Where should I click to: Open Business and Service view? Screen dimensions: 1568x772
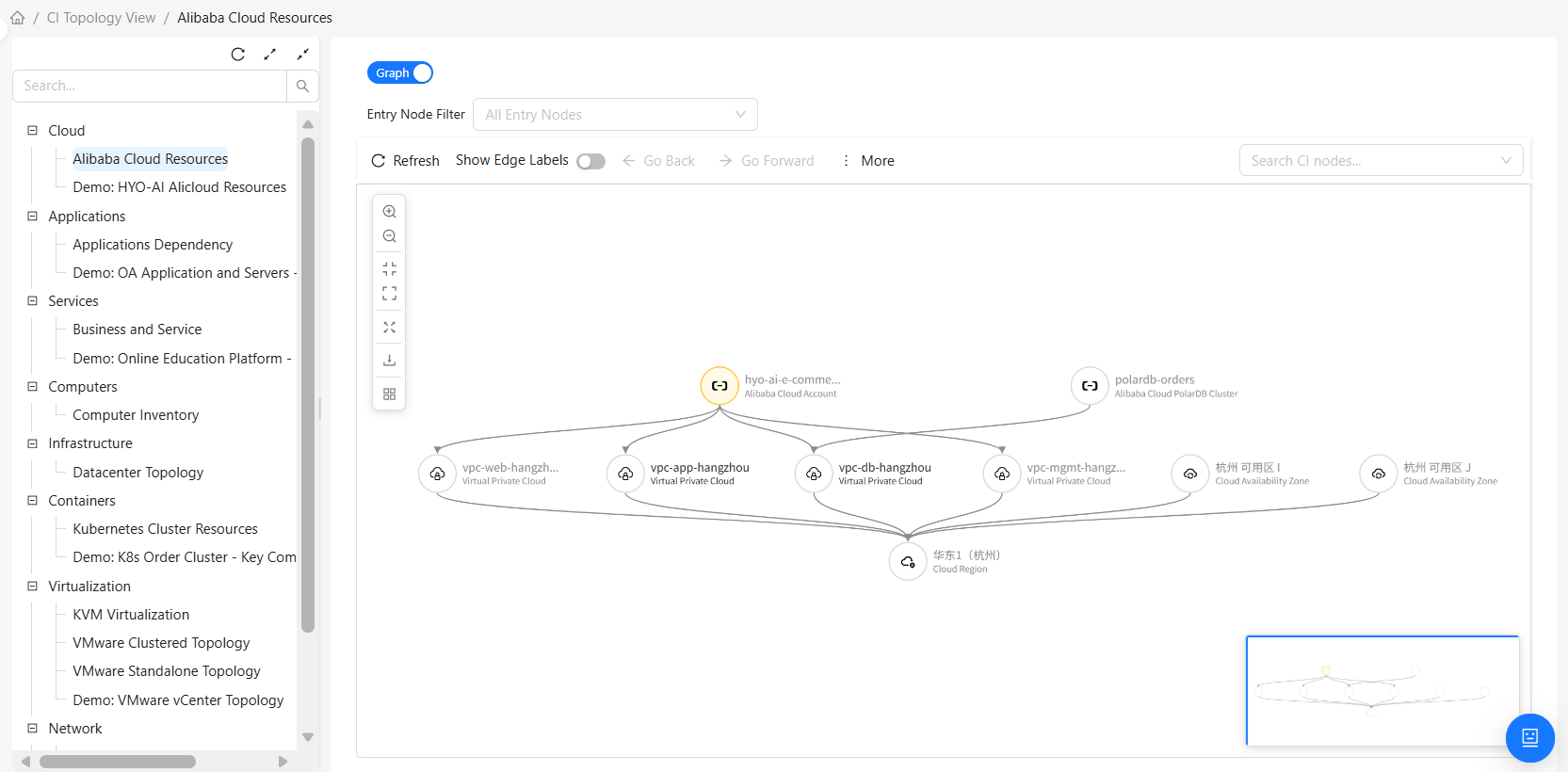click(137, 330)
